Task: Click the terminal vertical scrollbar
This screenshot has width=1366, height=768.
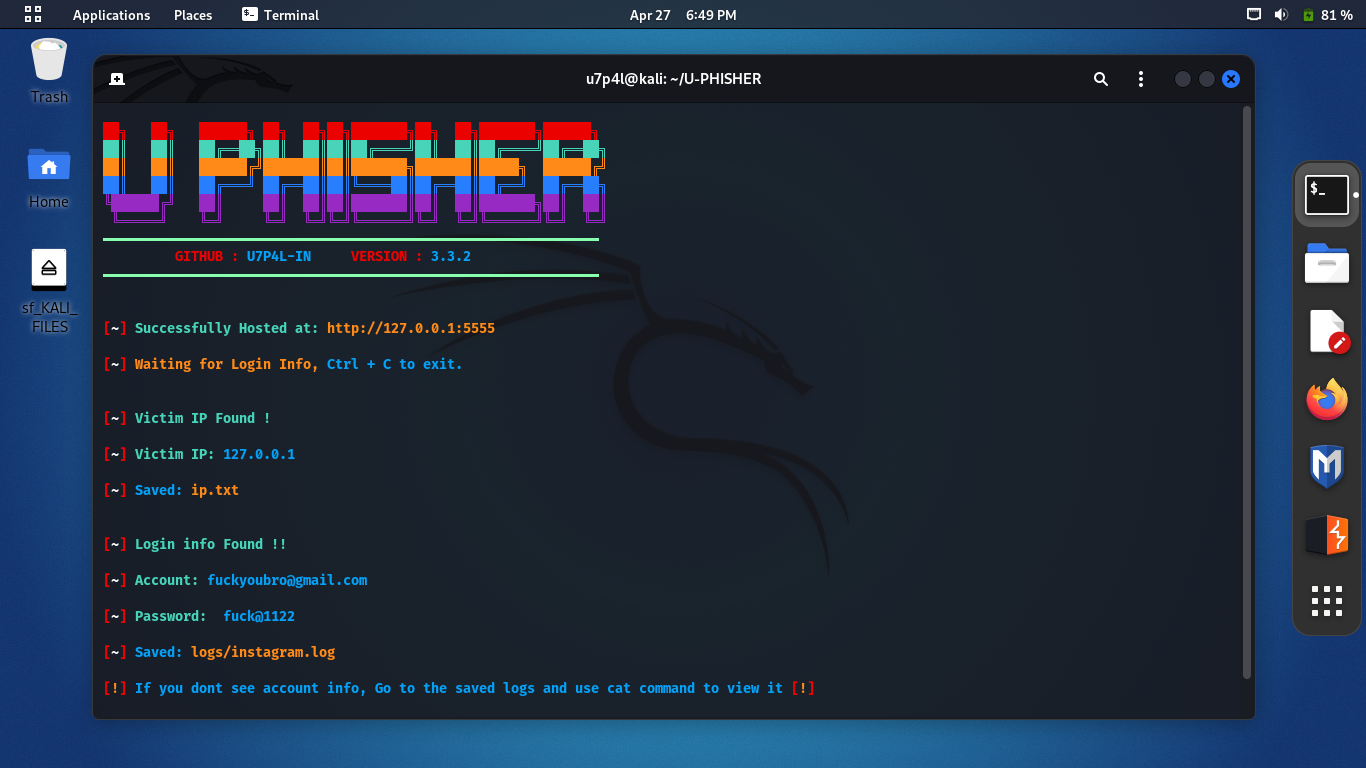Action: tap(1246, 392)
